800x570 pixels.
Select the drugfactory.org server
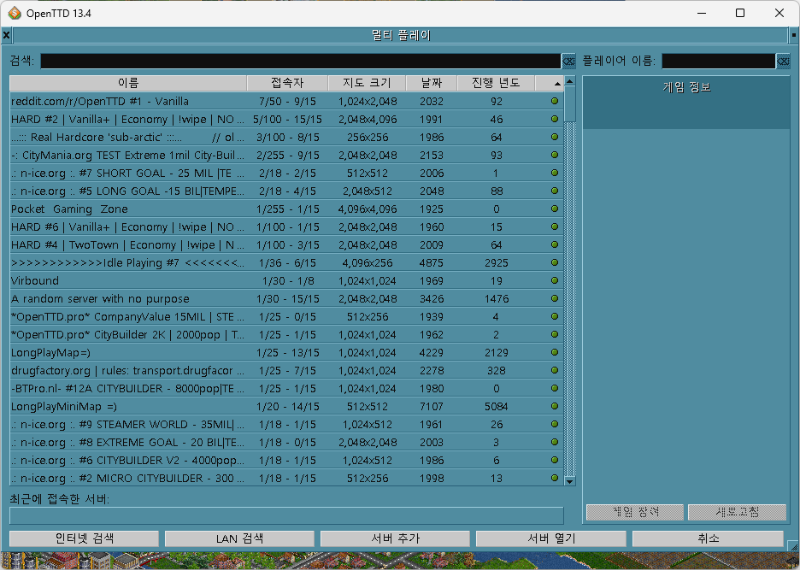(286, 370)
